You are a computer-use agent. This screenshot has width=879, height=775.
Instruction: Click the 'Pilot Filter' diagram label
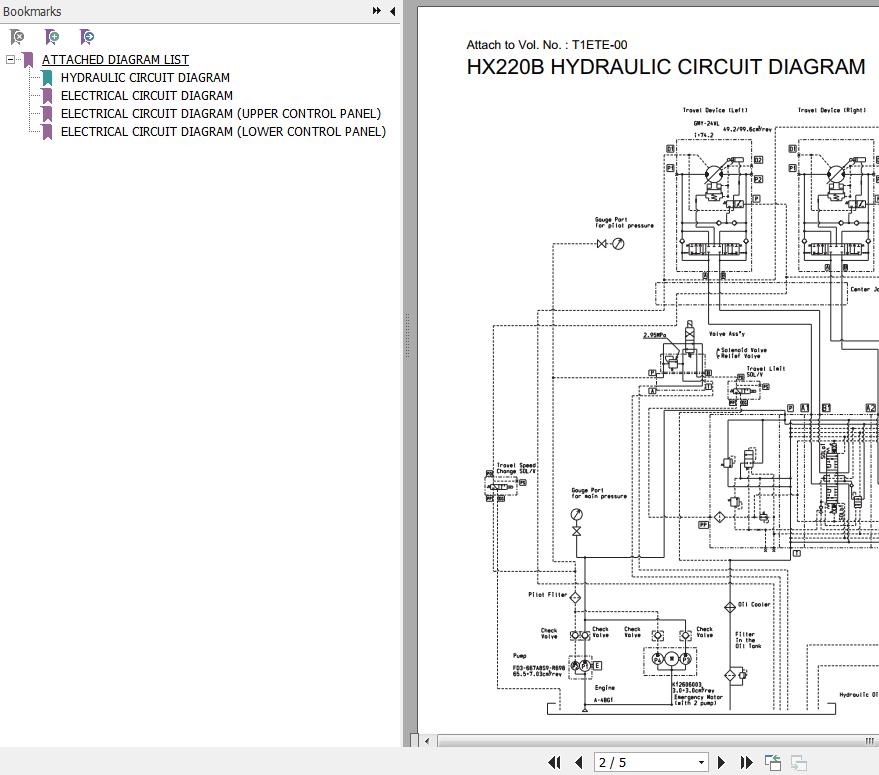548,594
